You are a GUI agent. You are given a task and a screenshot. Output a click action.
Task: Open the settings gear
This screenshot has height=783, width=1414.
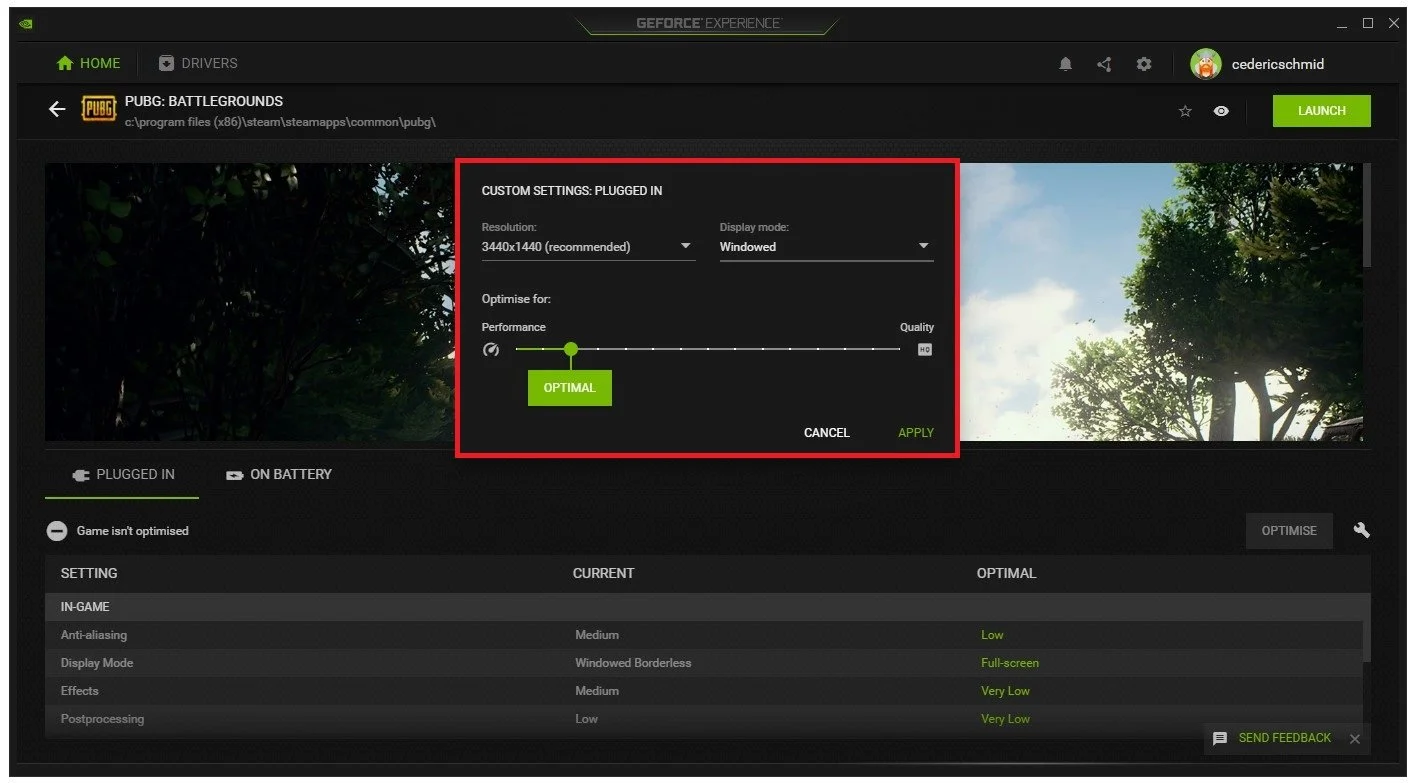1144,64
